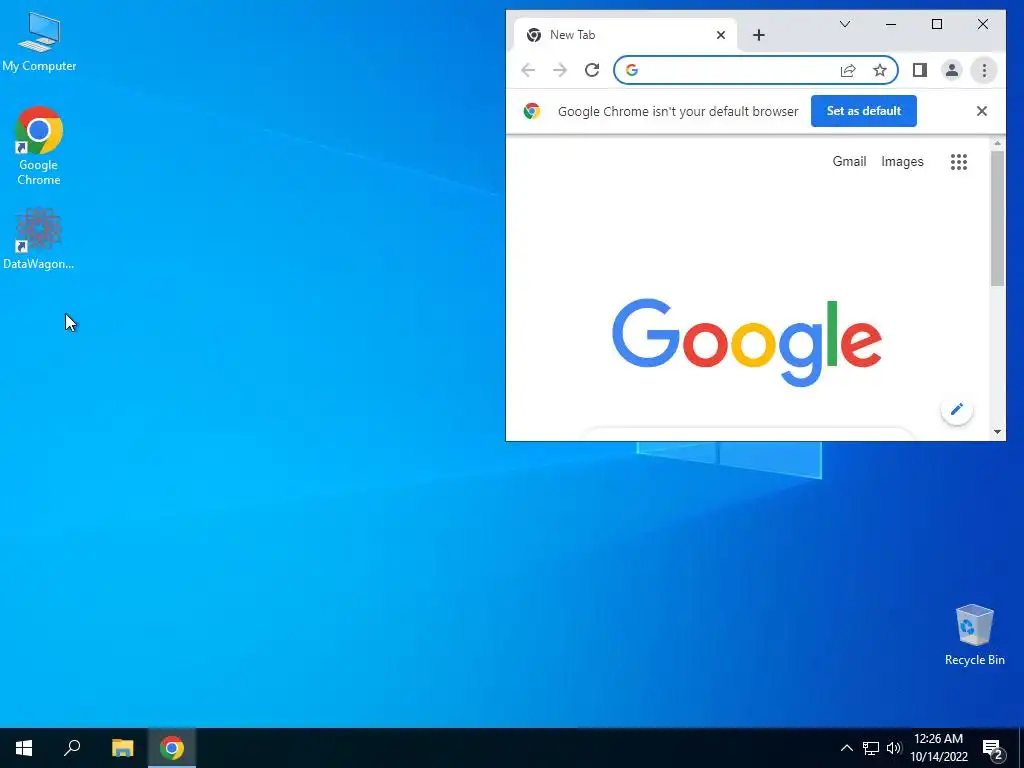Open Chrome's three-dot menu
The image size is (1024, 768).
point(984,70)
